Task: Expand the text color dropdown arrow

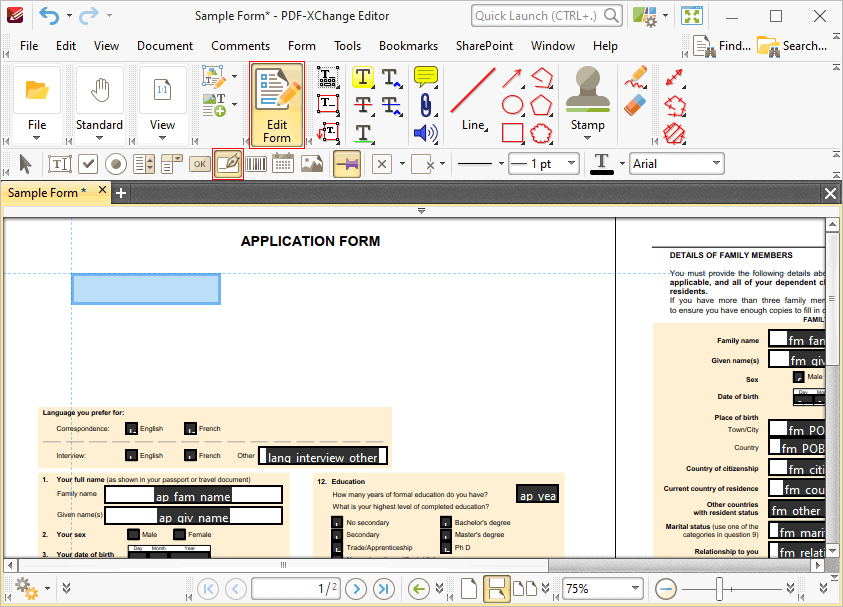Action: [x=622, y=163]
